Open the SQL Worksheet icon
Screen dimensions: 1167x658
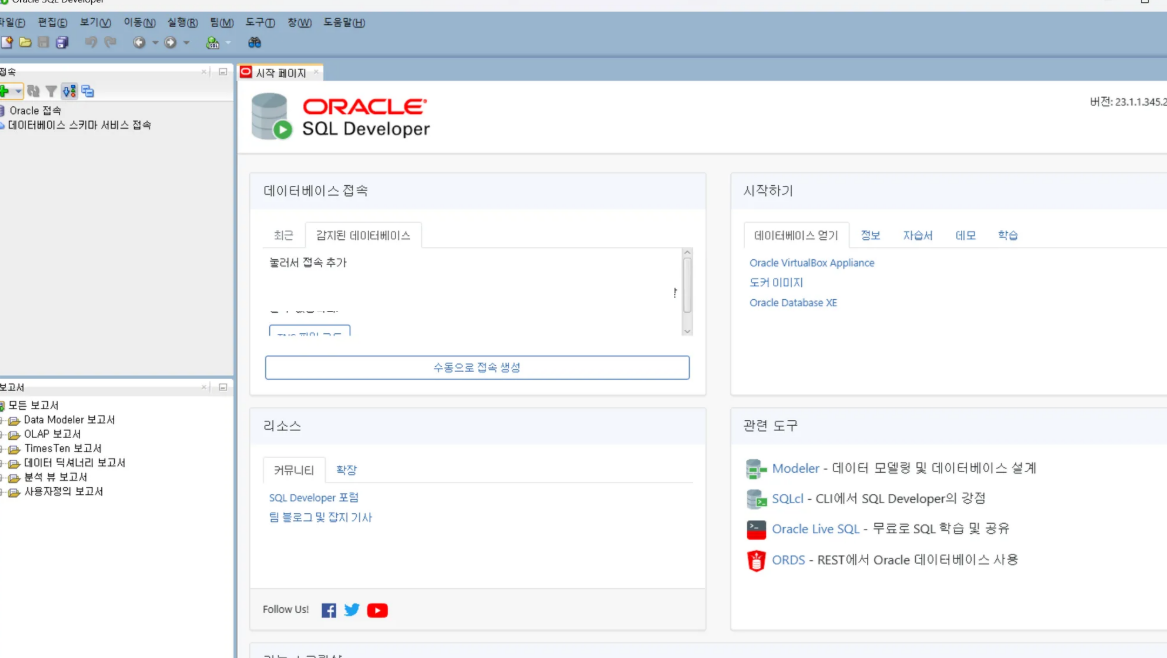tap(213, 42)
